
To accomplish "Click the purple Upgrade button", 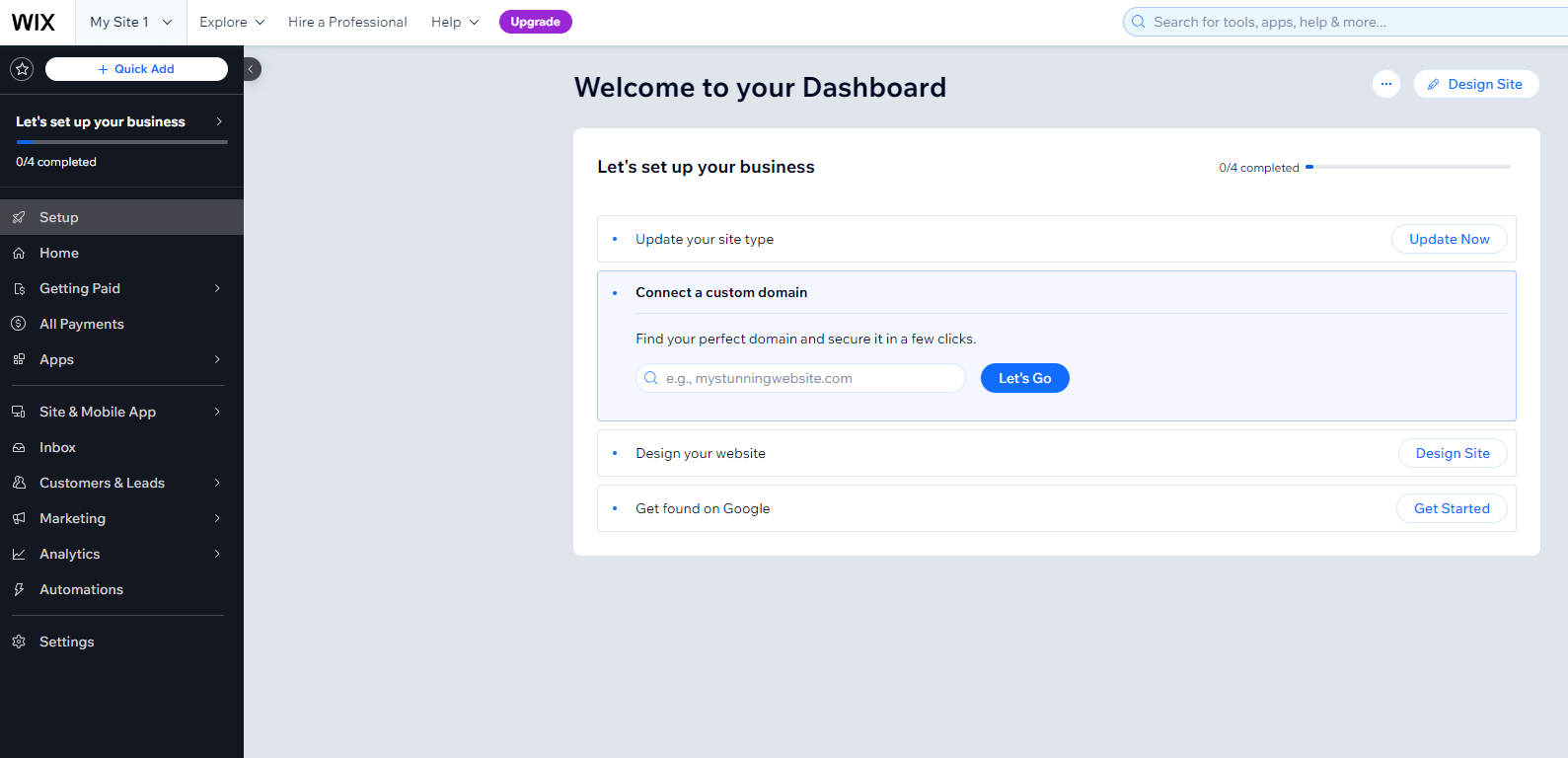I will [x=536, y=22].
